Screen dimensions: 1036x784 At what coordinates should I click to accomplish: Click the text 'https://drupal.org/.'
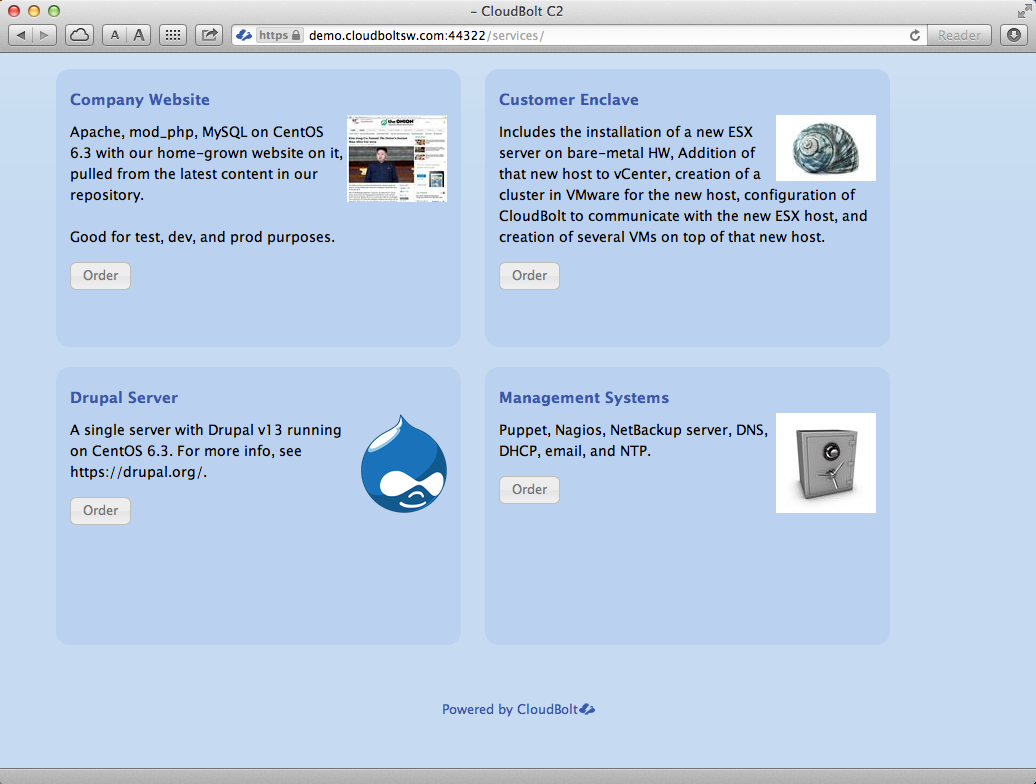[139, 472]
